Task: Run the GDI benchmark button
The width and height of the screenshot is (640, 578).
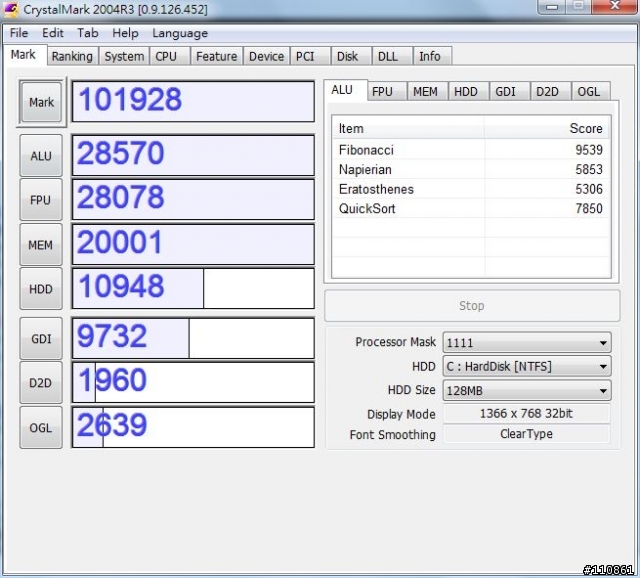Action: [x=41, y=339]
